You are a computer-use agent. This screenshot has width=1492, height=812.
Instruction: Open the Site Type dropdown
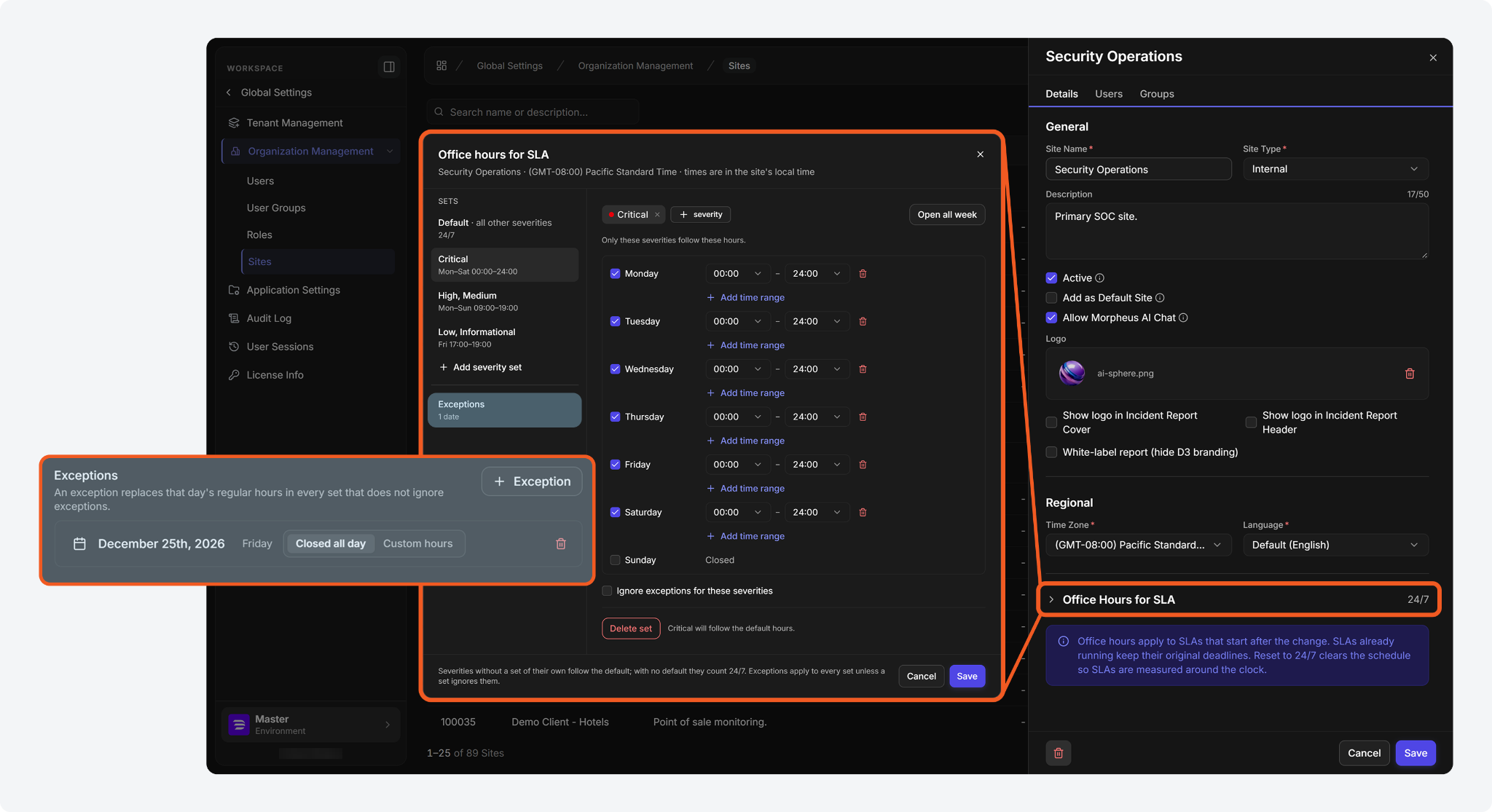pyautogui.click(x=1335, y=169)
